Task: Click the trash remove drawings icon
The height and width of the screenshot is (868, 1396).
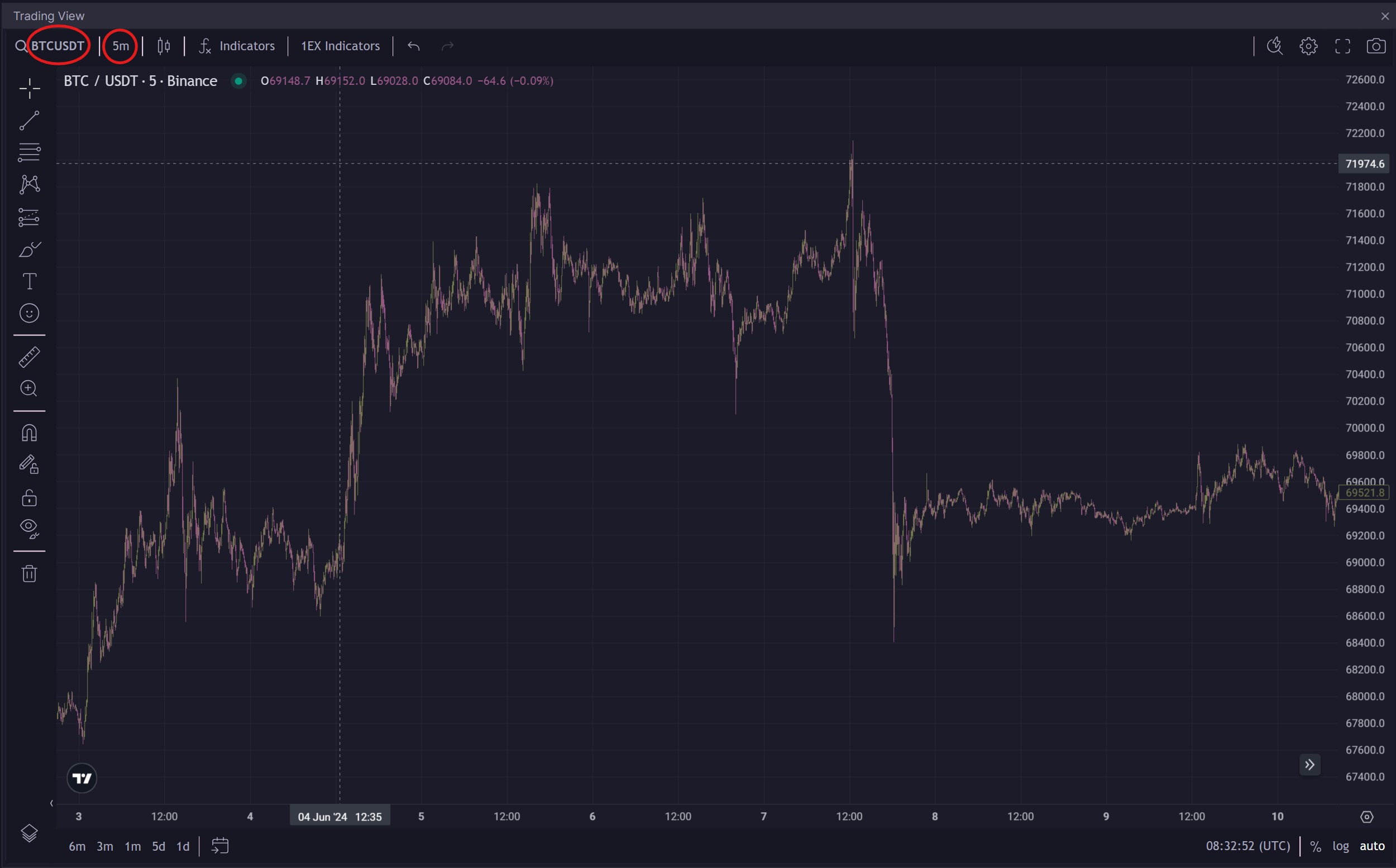Action: tap(29, 573)
